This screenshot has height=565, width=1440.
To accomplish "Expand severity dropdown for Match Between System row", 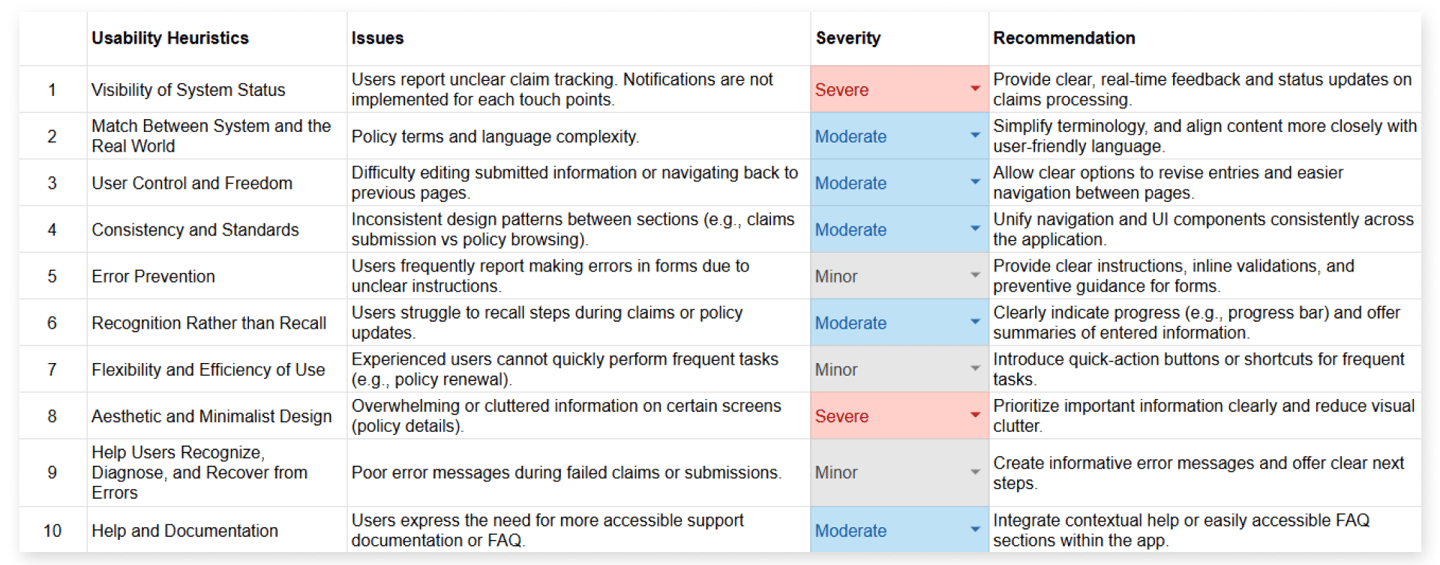I will click(x=975, y=136).
